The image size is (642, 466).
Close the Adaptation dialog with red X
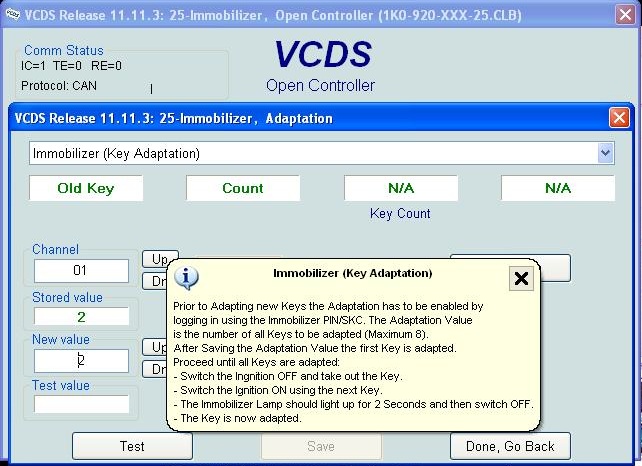tap(619, 118)
